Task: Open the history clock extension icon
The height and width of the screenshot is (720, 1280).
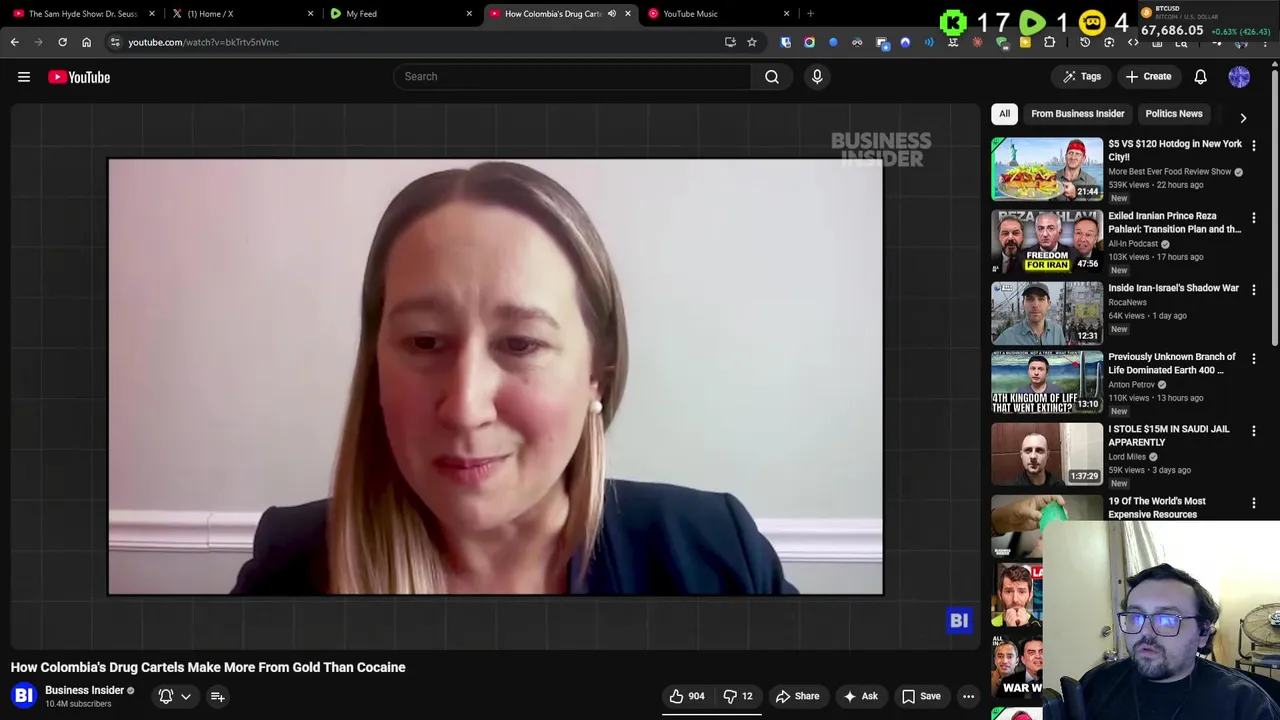Action: click(1085, 42)
